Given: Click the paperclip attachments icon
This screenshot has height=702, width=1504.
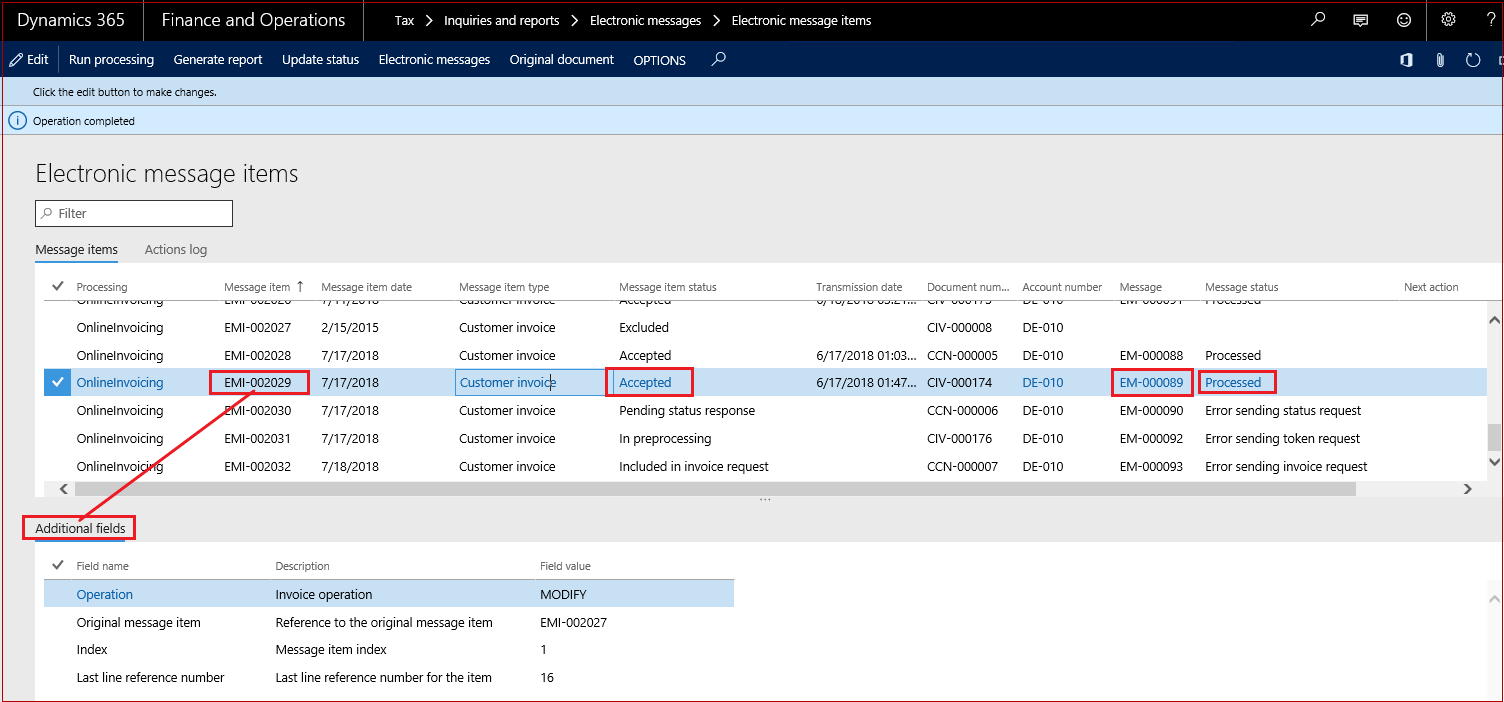Looking at the screenshot, I should click(1440, 60).
